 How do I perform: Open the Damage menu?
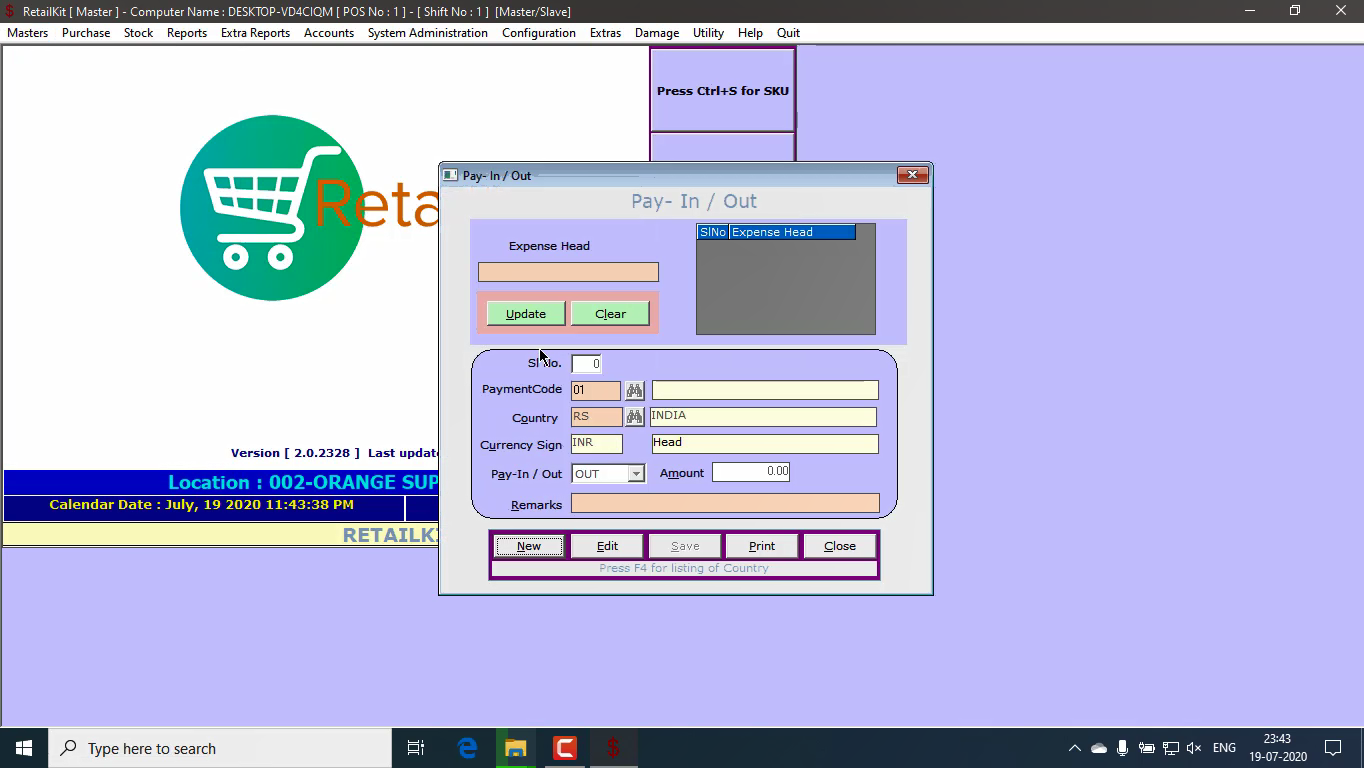click(x=657, y=33)
